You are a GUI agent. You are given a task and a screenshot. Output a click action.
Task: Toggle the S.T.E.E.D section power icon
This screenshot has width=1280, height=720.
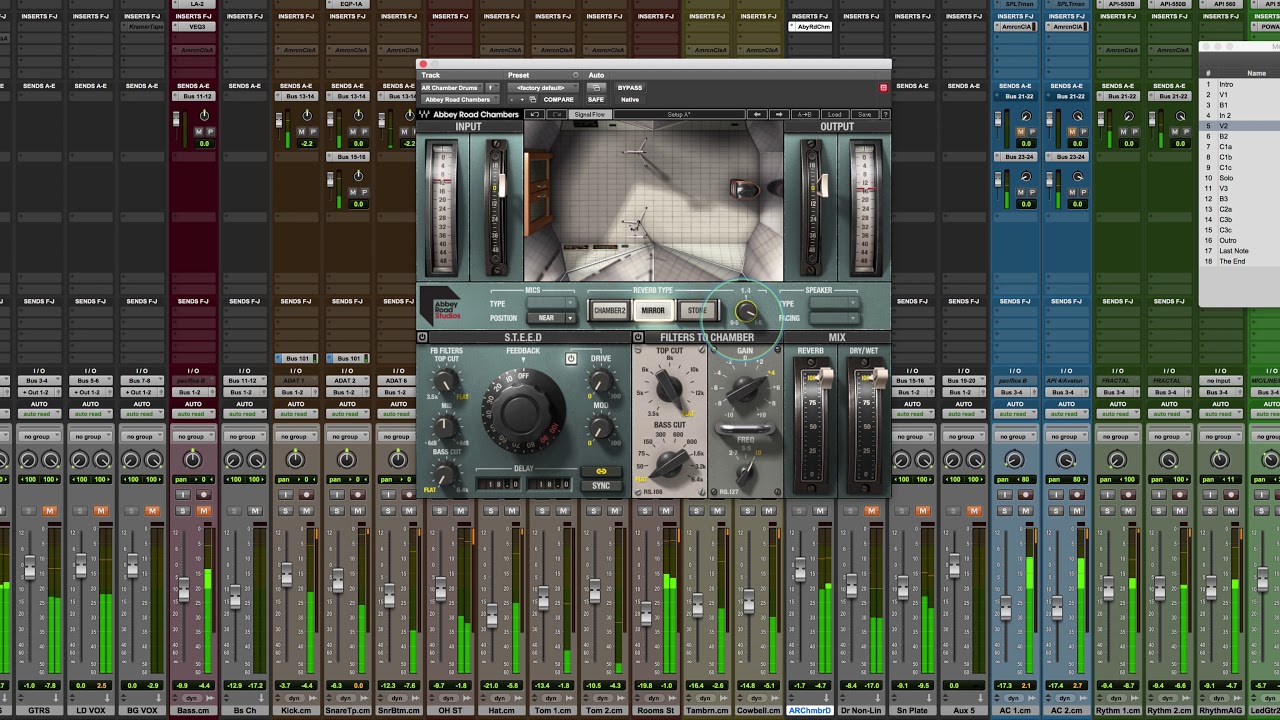tap(423, 338)
